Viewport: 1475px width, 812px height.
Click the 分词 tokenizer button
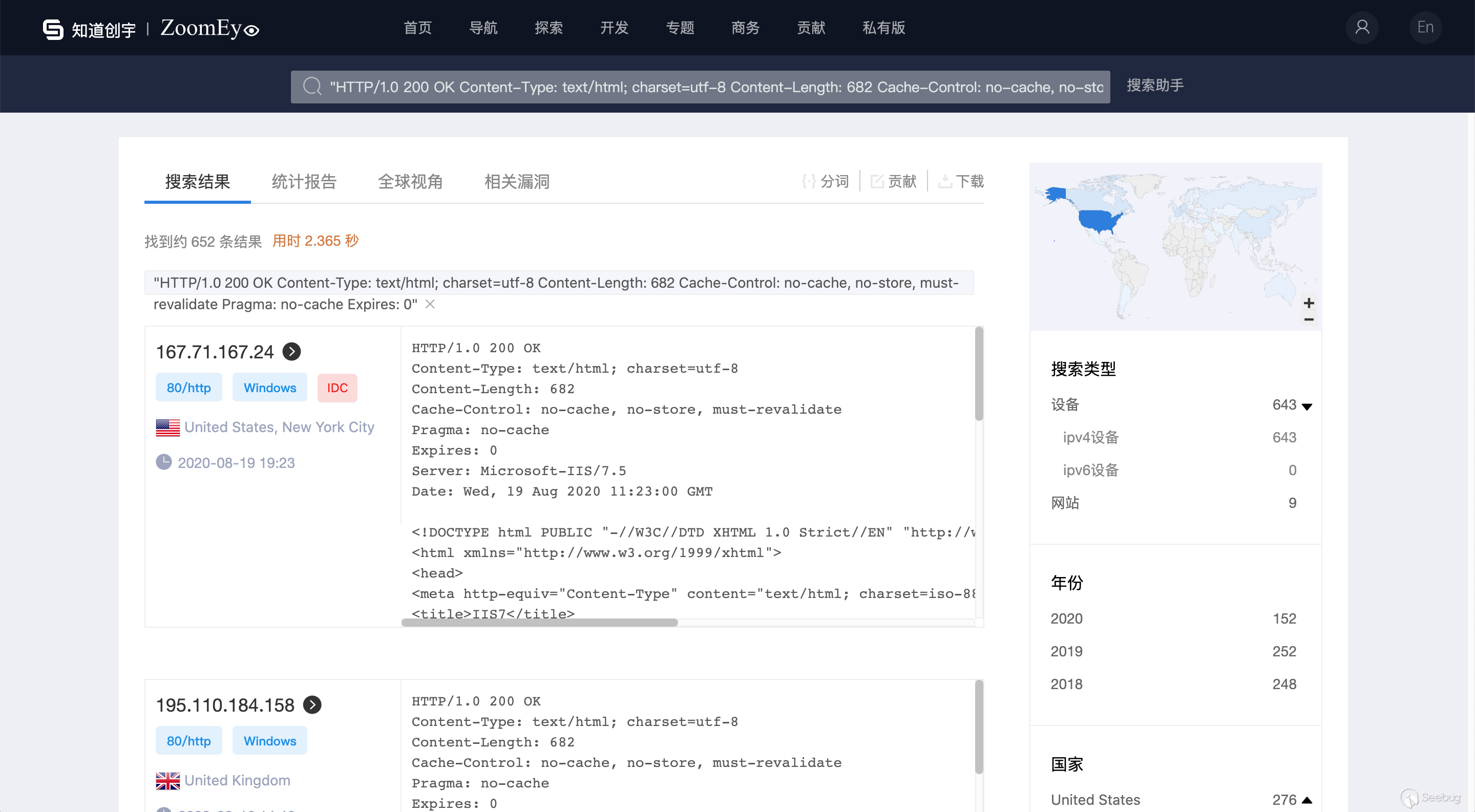[x=825, y=181]
